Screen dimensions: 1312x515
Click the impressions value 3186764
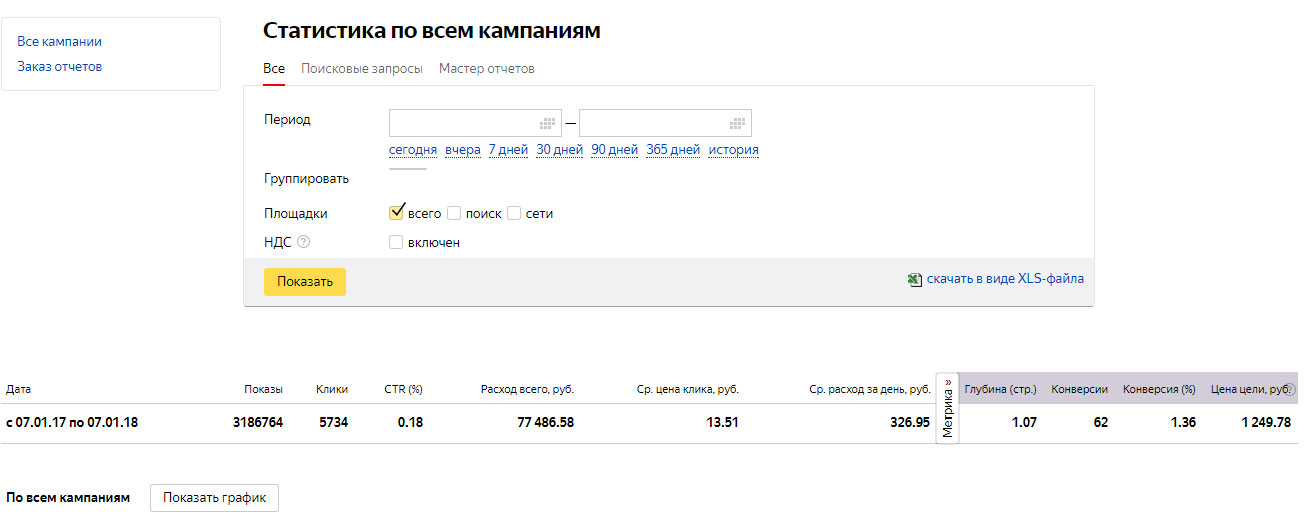tap(258, 423)
